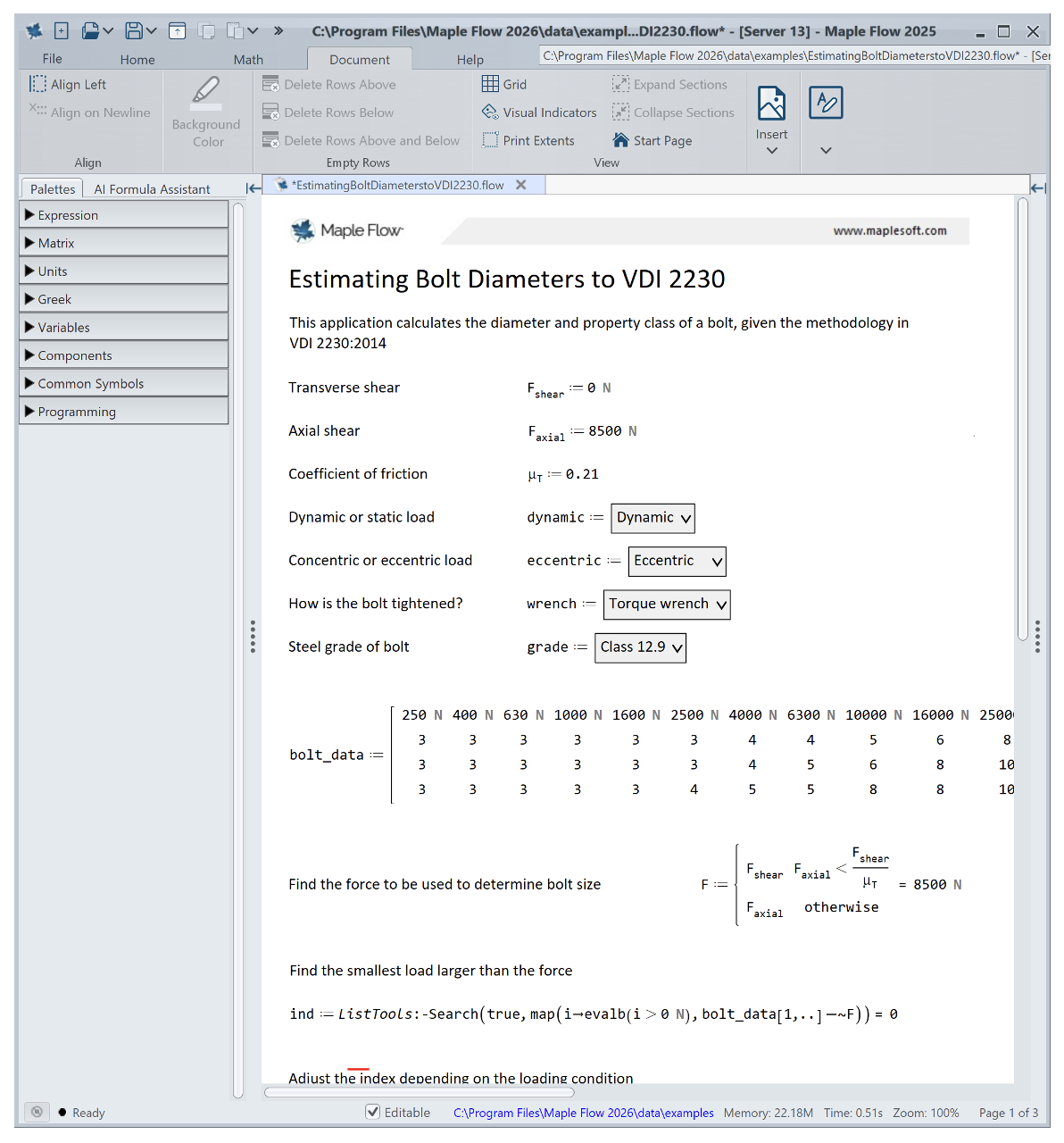Collapse the palettes panel with arrow icon
This screenshot has height=1143, width=1064.
[254, 188]
